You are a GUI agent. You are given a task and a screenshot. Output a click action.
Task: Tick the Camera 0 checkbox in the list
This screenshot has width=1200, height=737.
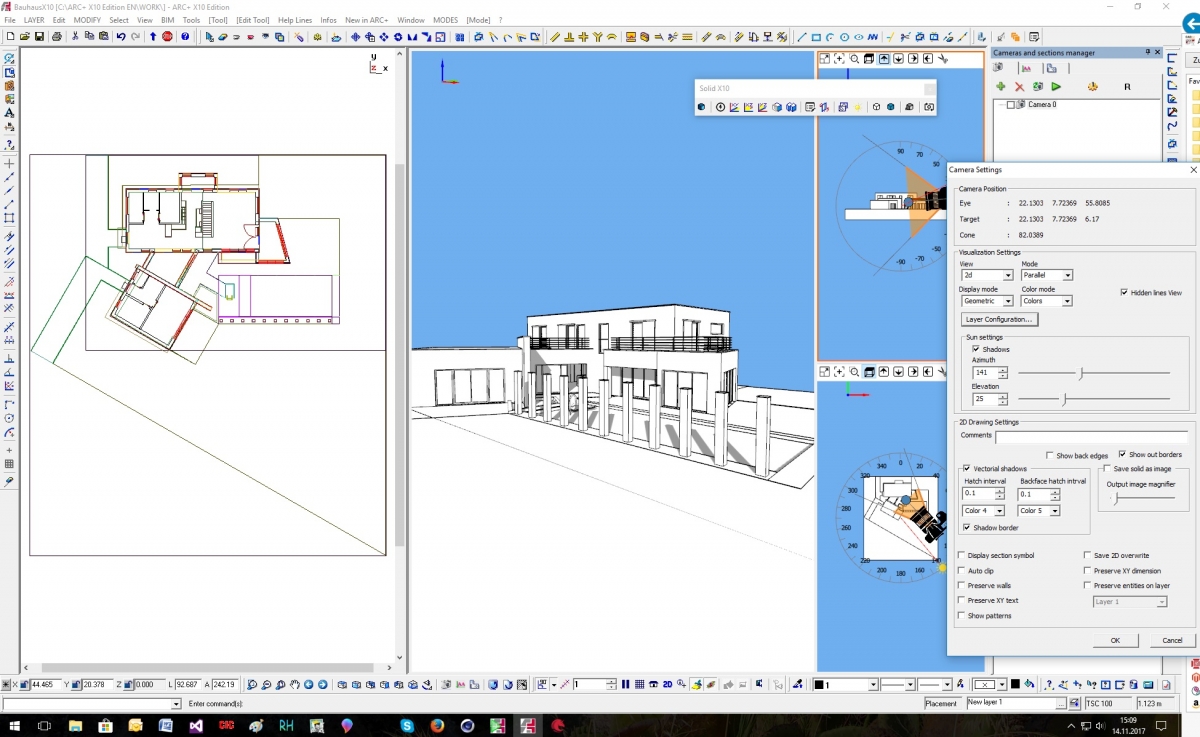pyautogui.click(x=1011, y=105)
